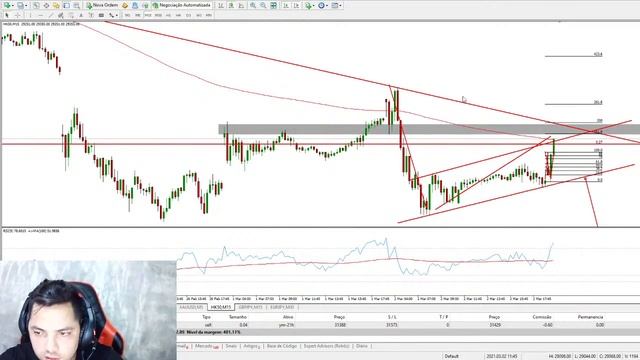640x360 pixels.
Task: Switch chart to candlesticks style
Action: pos(231,5)
